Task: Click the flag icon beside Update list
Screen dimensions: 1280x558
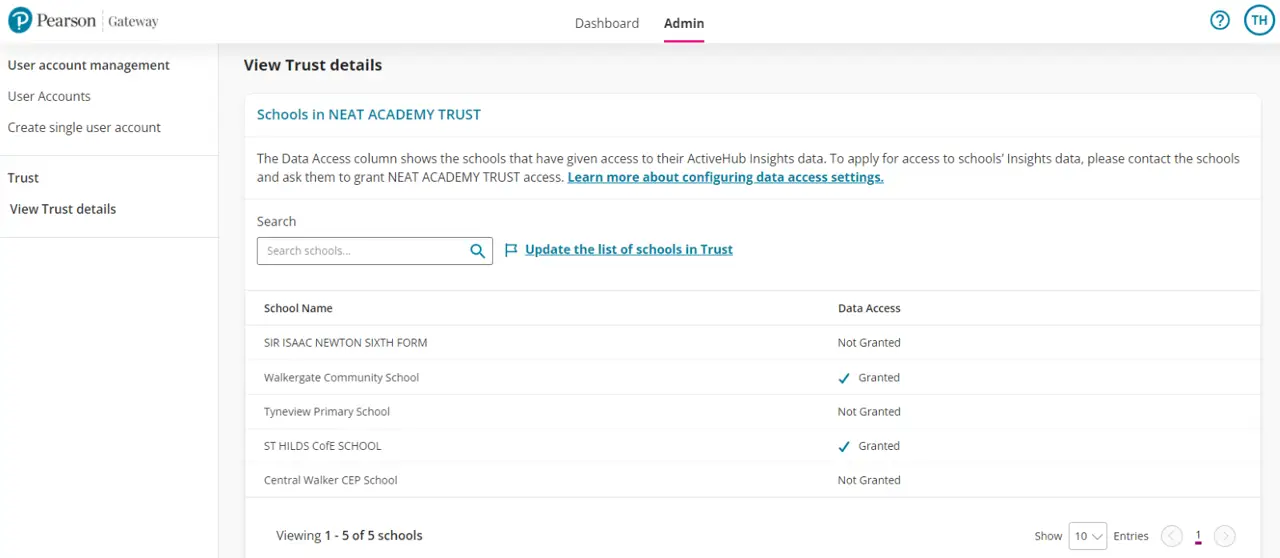Action: tap(511, 250)
